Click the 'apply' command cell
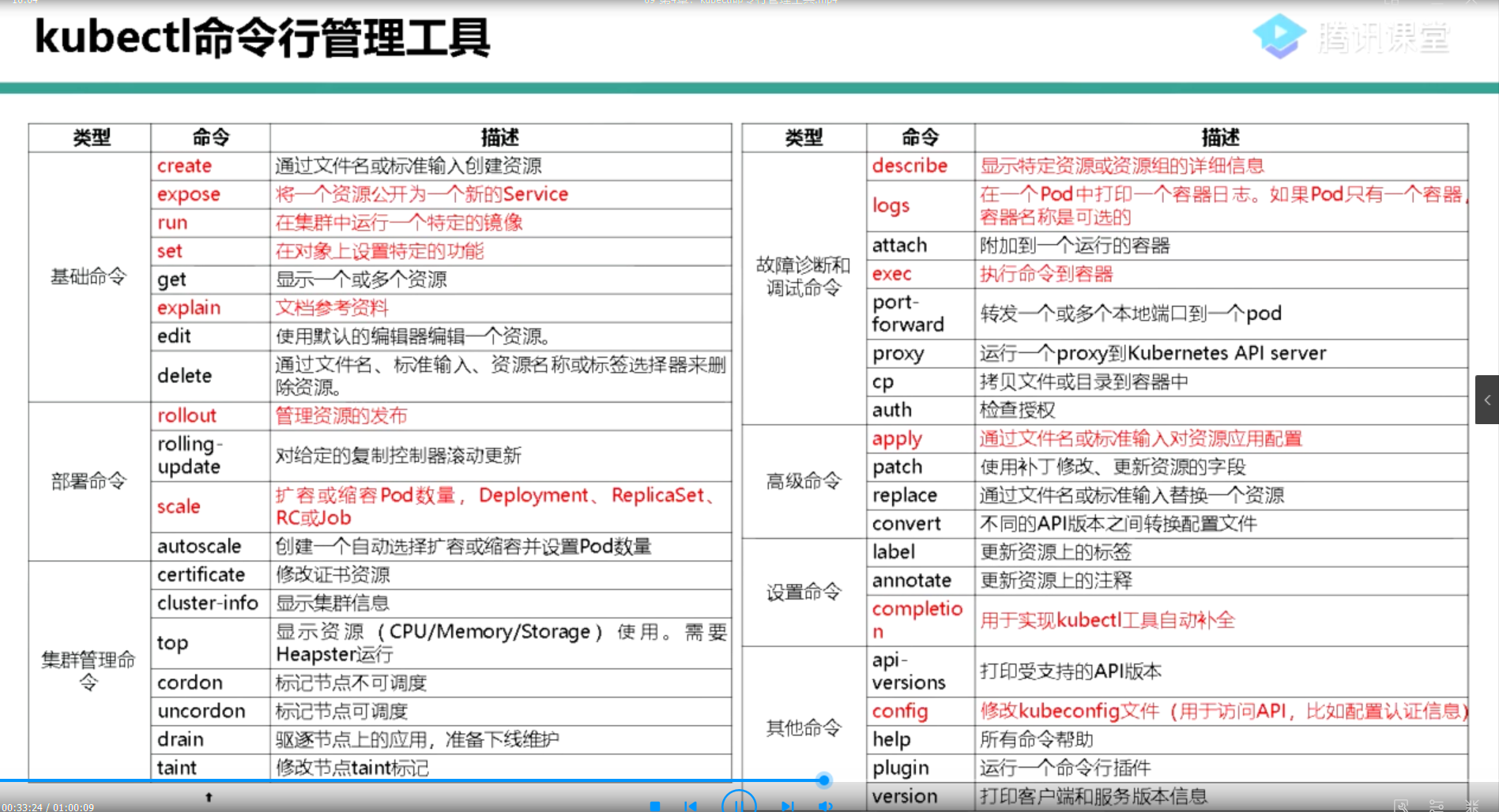Image resolution: width=1499 pixels, height=812 pixels. (x=921, y=439)
